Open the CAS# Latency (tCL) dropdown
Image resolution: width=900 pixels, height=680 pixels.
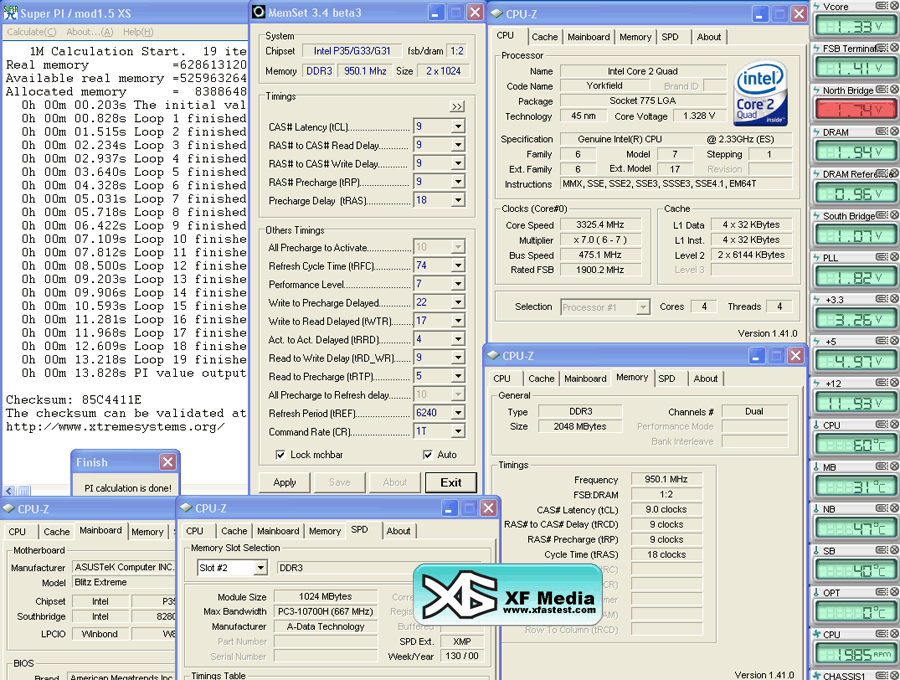[x=458, y=127]
